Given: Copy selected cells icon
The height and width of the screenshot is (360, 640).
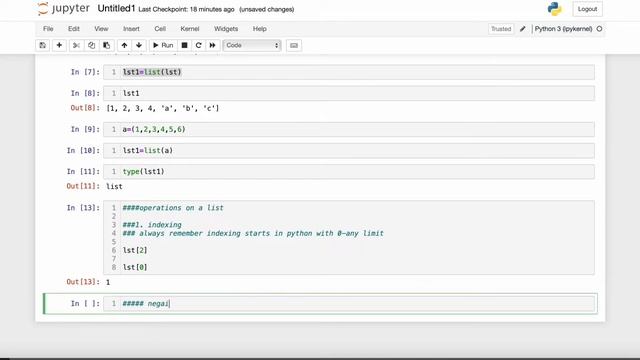Looking at the screenshot, I should click(x=91, y=45).
